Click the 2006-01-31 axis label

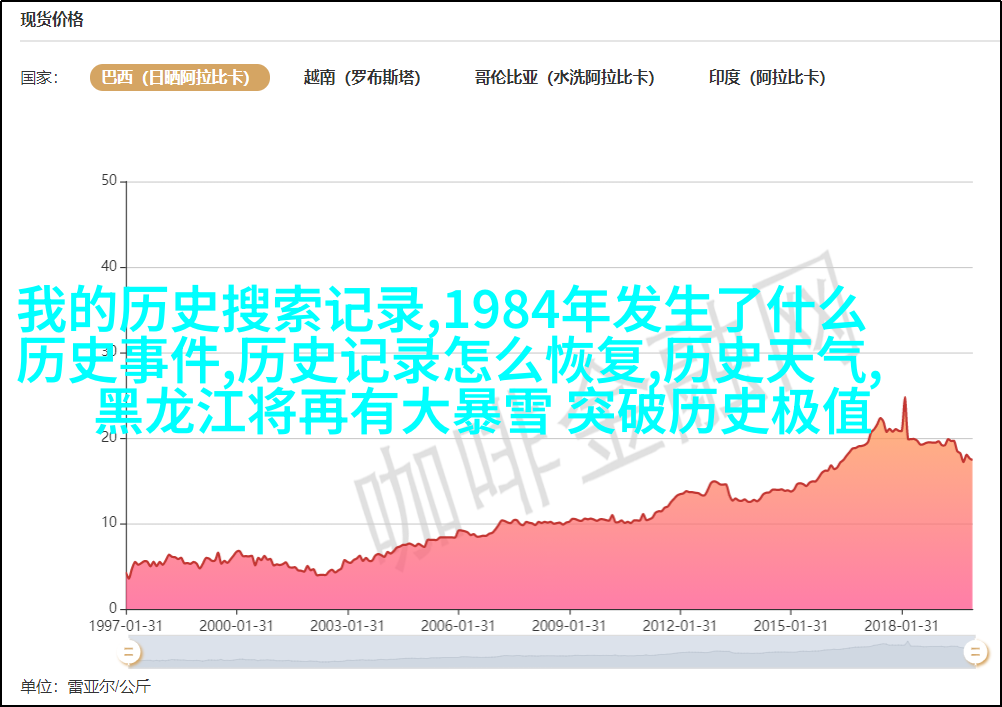[x=458, y=625]
